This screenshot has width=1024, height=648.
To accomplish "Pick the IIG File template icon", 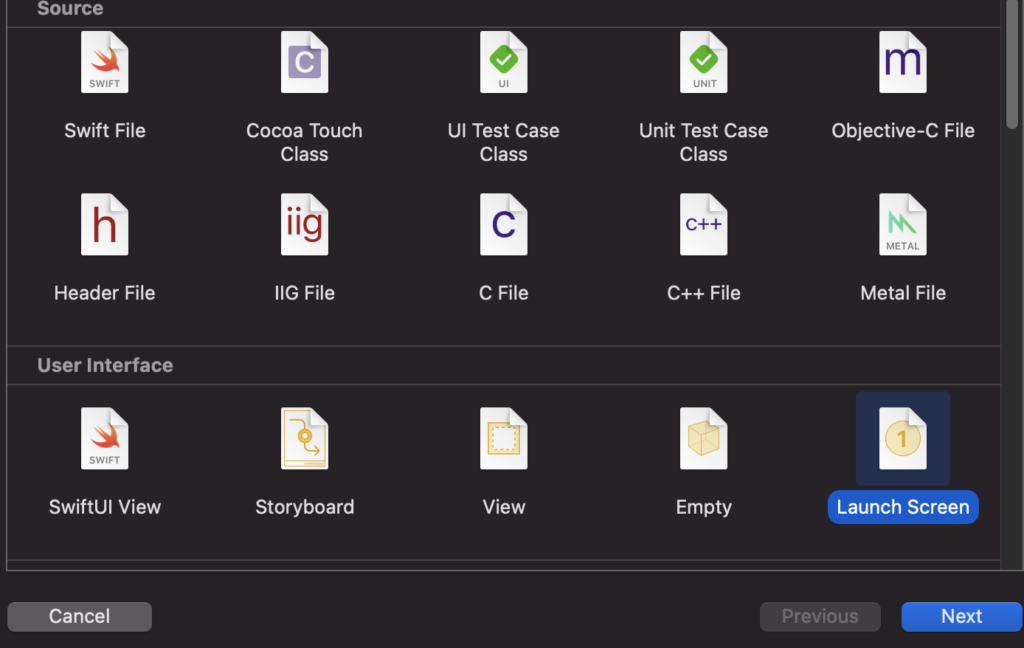I will [304, 224].
